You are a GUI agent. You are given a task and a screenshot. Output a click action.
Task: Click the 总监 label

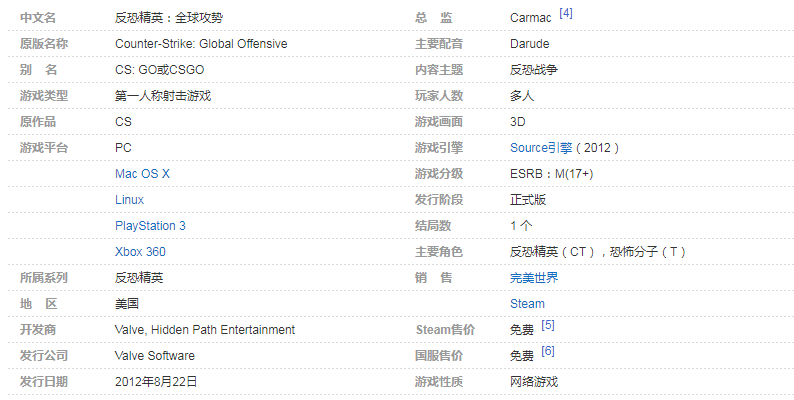point(433,18)
